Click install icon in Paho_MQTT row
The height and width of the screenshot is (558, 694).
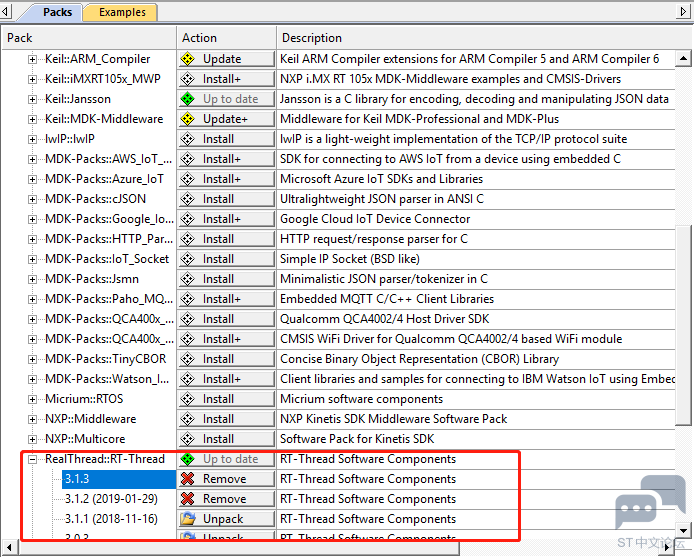[x=188, y=299]
